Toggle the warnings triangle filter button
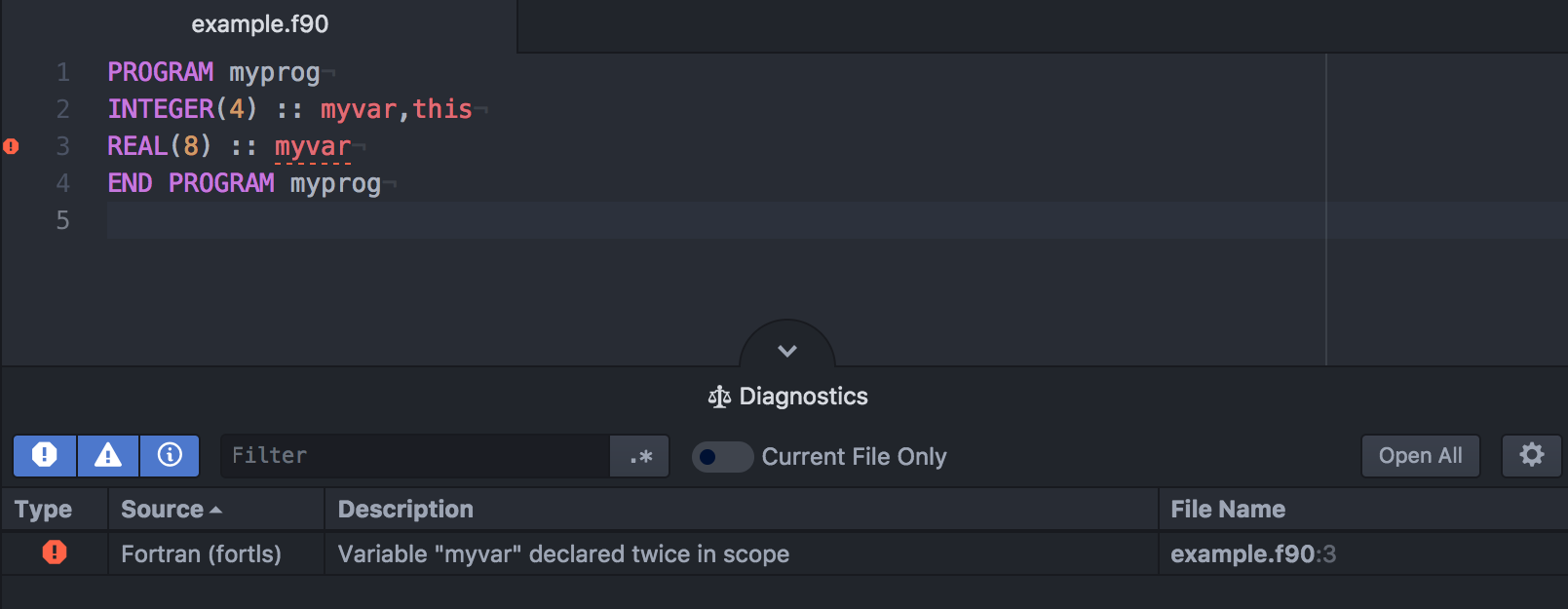This screenshot has height=609, width=1568. click(x=108, y=456)
